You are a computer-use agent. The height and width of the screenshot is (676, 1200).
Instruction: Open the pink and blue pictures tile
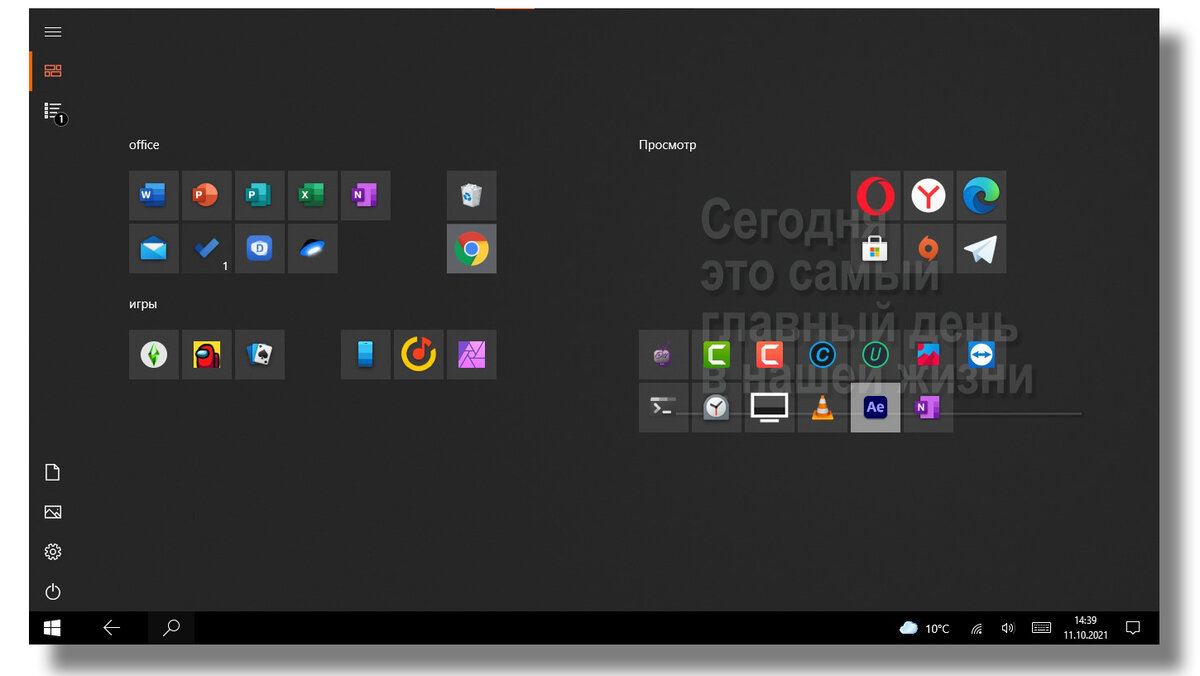coord(929,354)
